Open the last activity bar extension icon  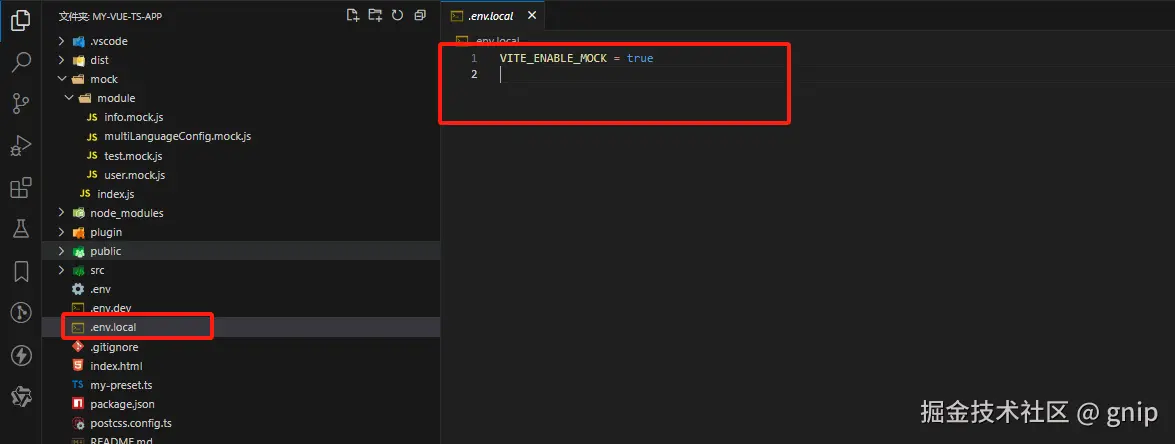21,396
